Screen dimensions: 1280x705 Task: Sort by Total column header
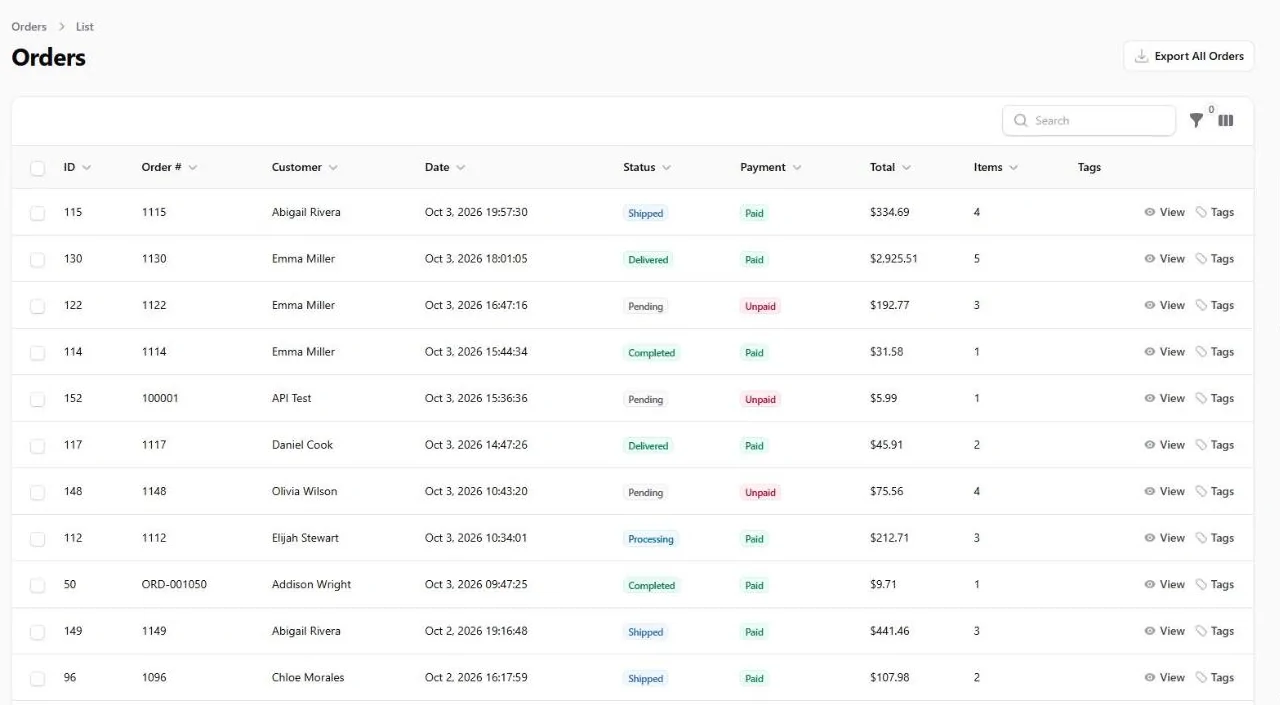click(890, 167)
